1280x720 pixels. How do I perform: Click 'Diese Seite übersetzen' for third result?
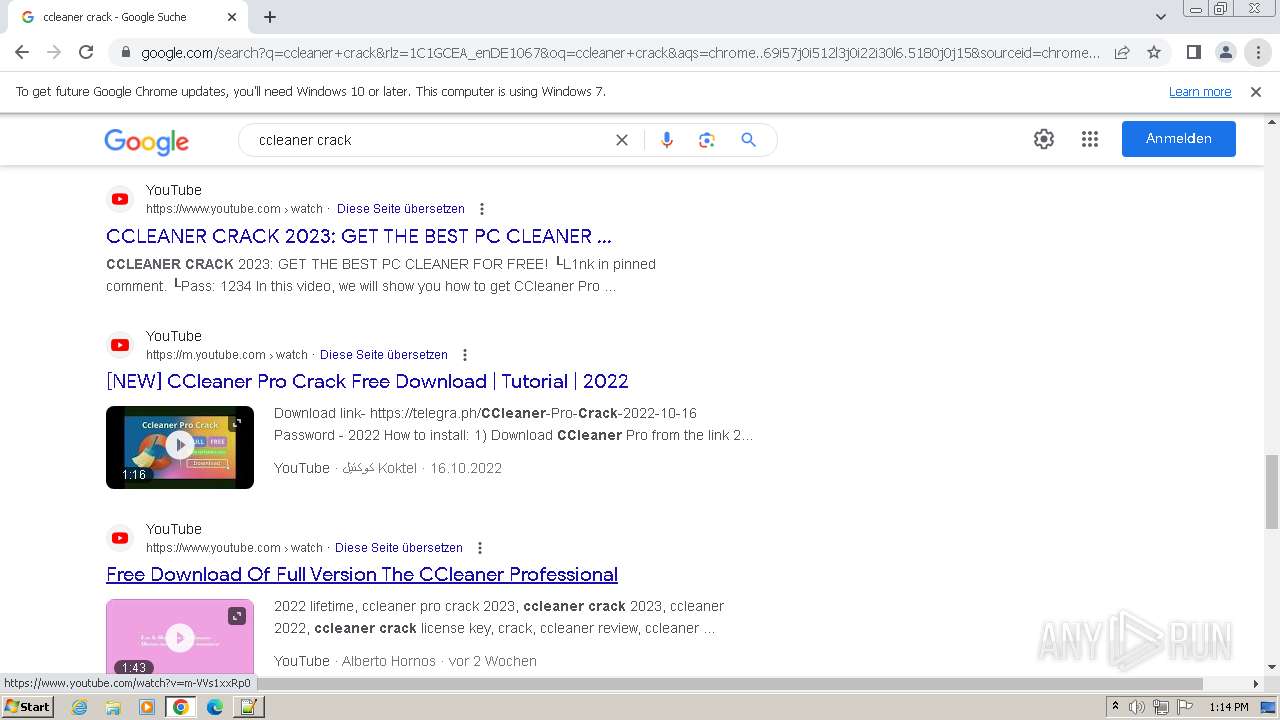[x=399, y=548]
